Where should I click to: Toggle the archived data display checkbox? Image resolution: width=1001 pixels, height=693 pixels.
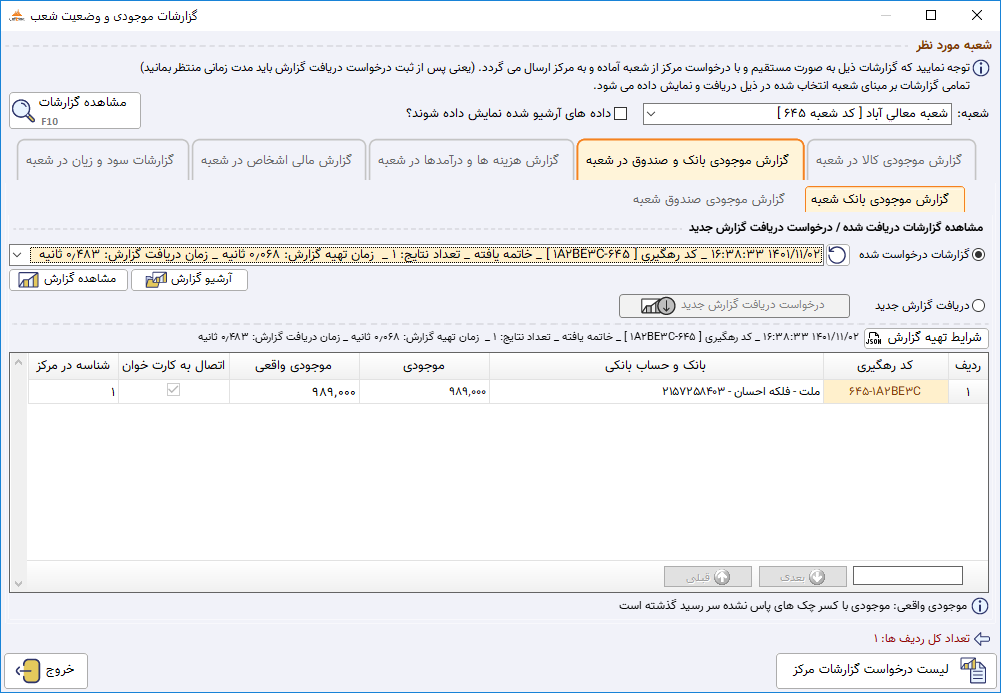[x=621, y=114]
